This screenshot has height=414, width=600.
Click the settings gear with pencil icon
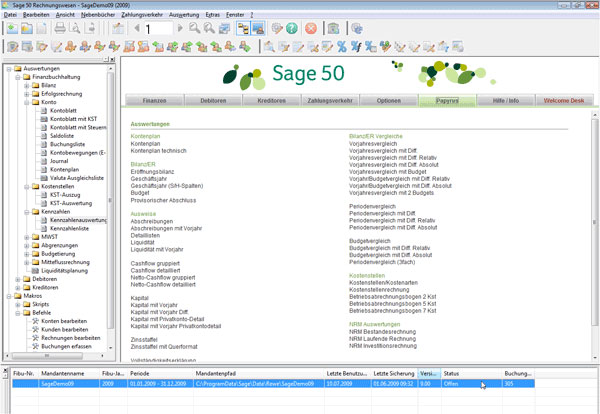[277, 28]
